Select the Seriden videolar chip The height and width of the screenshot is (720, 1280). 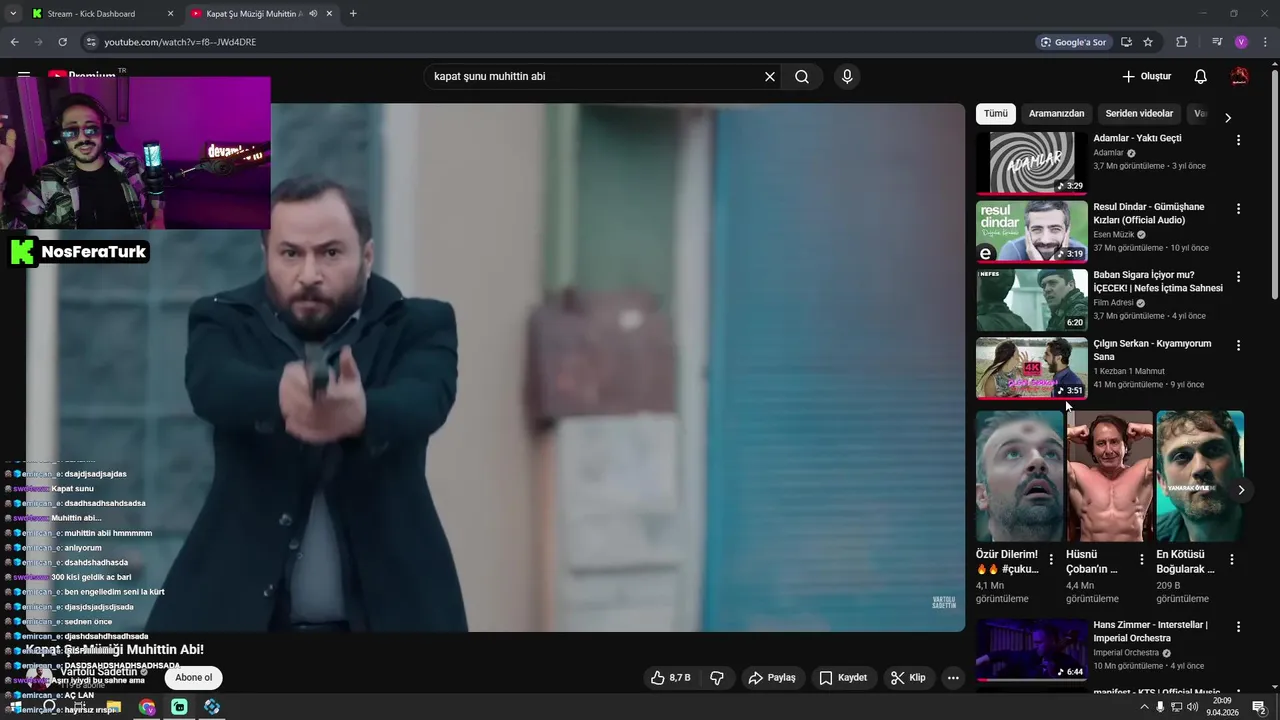click(1139, 114)
